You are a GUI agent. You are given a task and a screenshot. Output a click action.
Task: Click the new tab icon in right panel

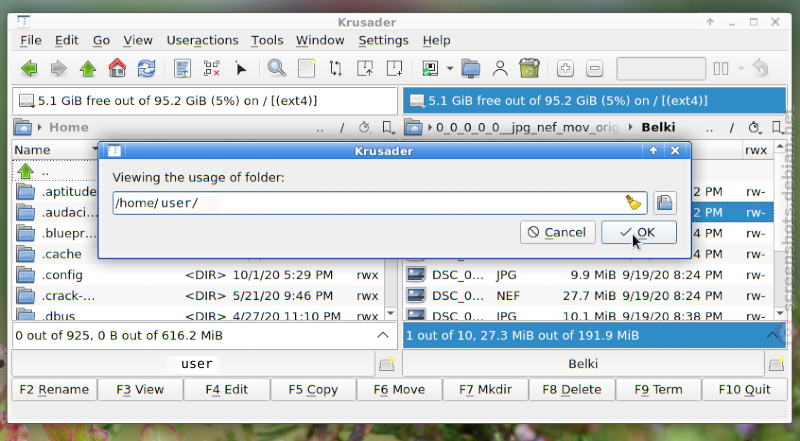[777, 364]
